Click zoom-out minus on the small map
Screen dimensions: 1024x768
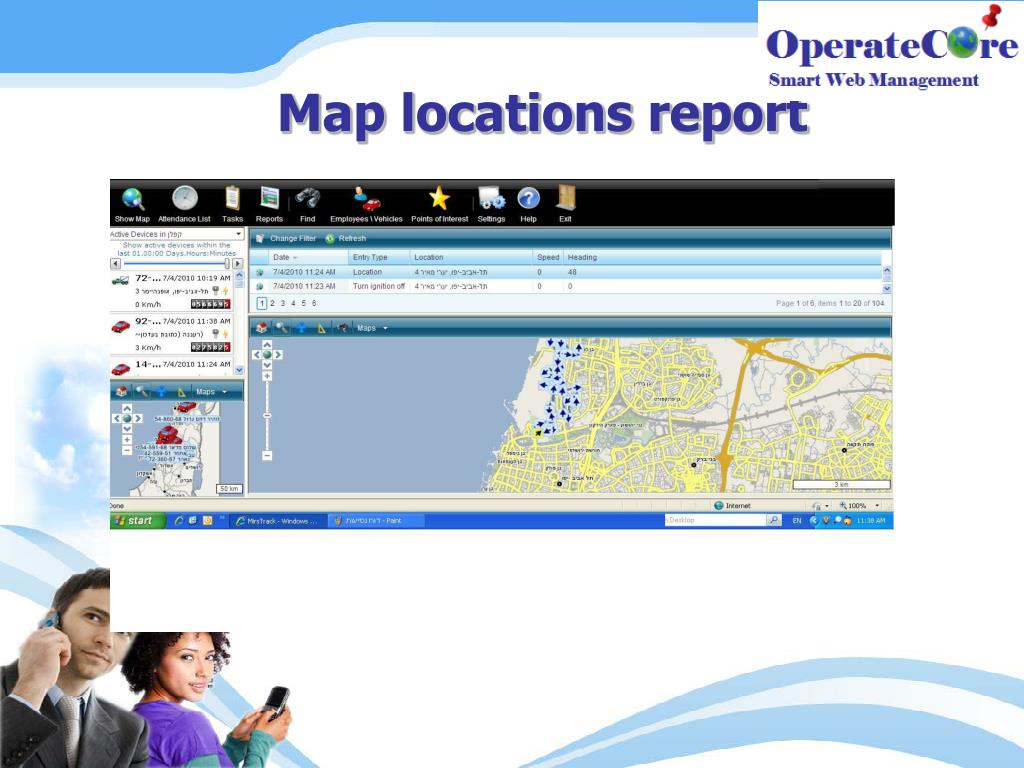click(x=127, y=451)
